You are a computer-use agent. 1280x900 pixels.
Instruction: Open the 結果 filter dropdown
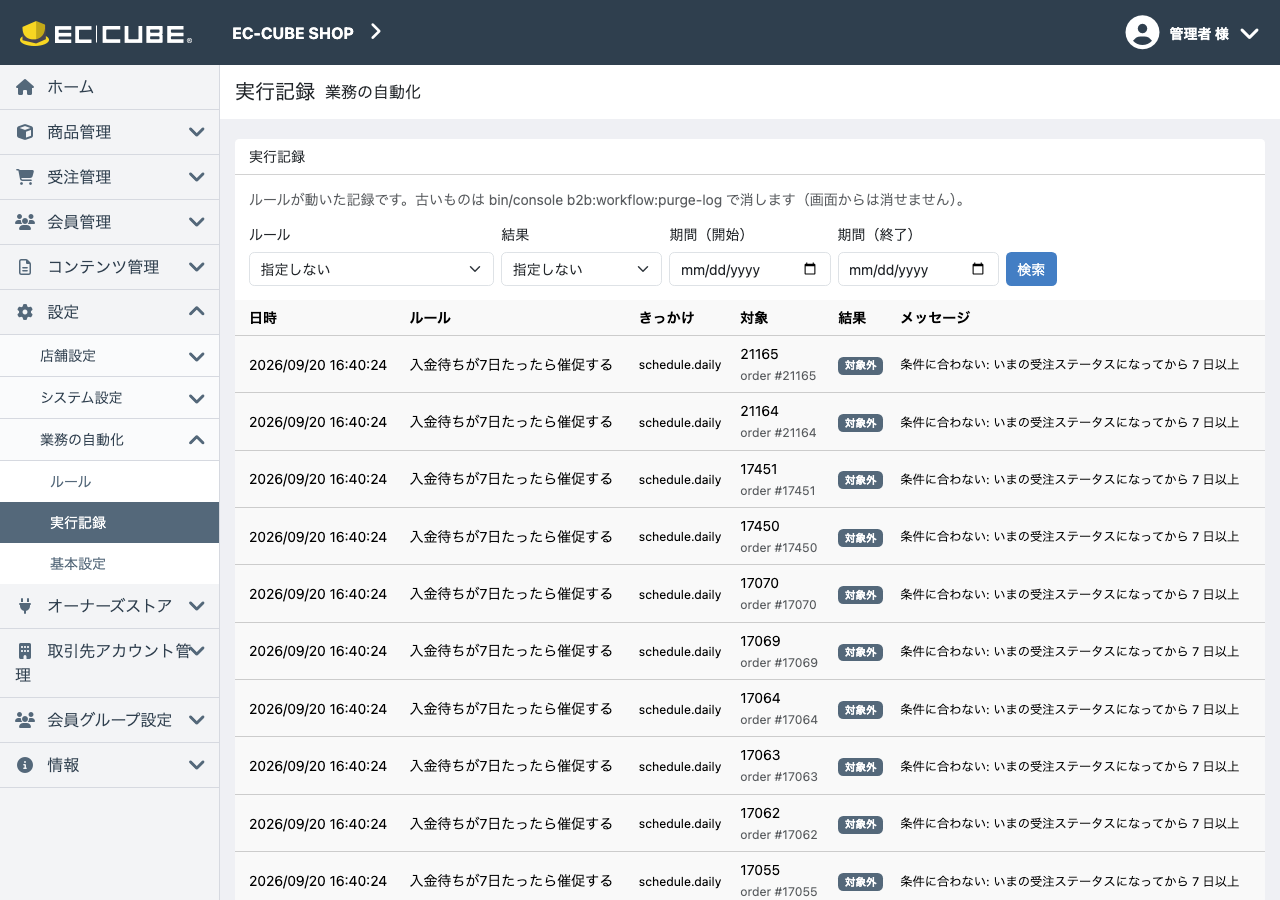tap(581, 269)
